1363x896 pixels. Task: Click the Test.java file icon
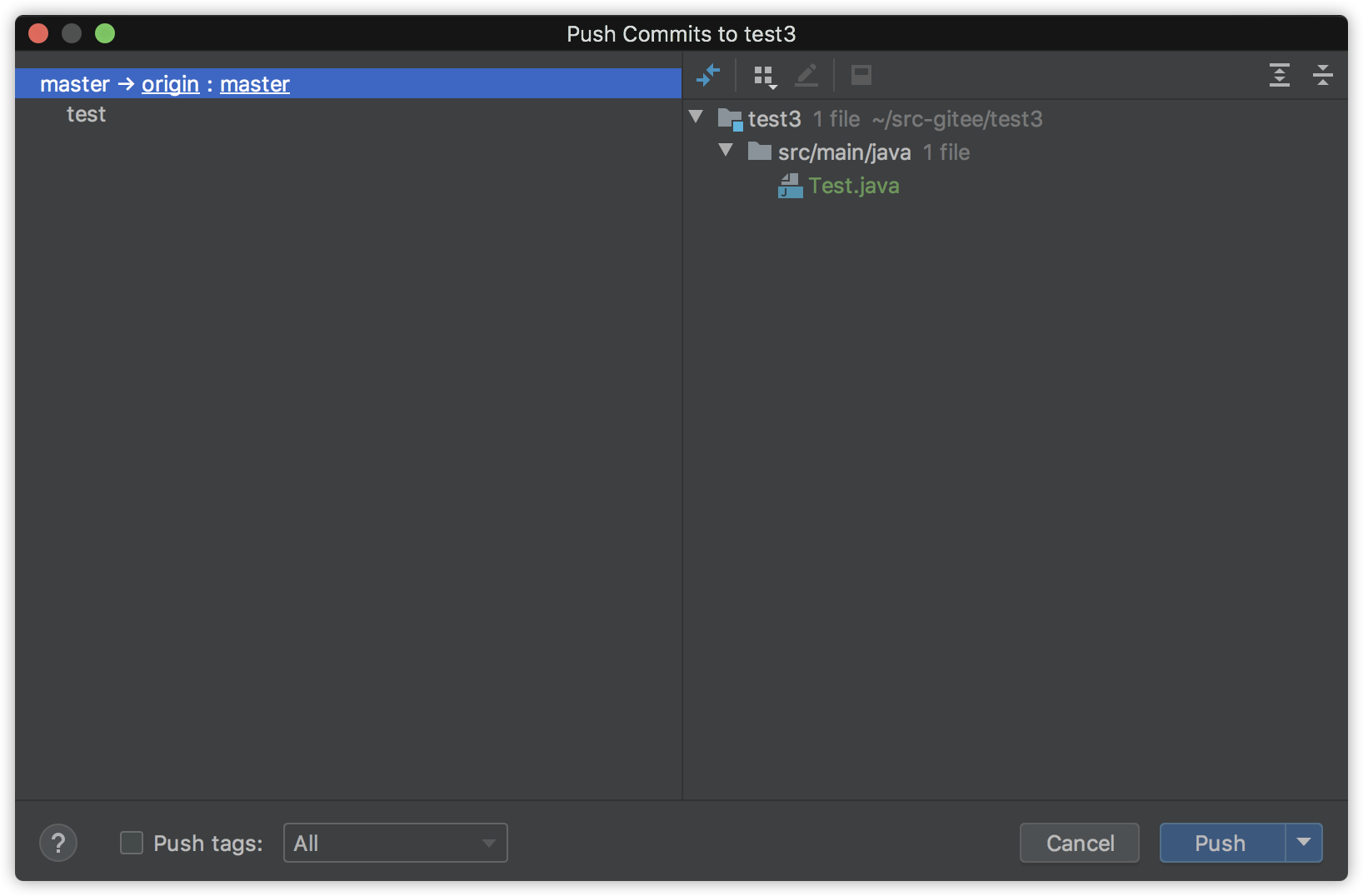(x=790, y=186)
